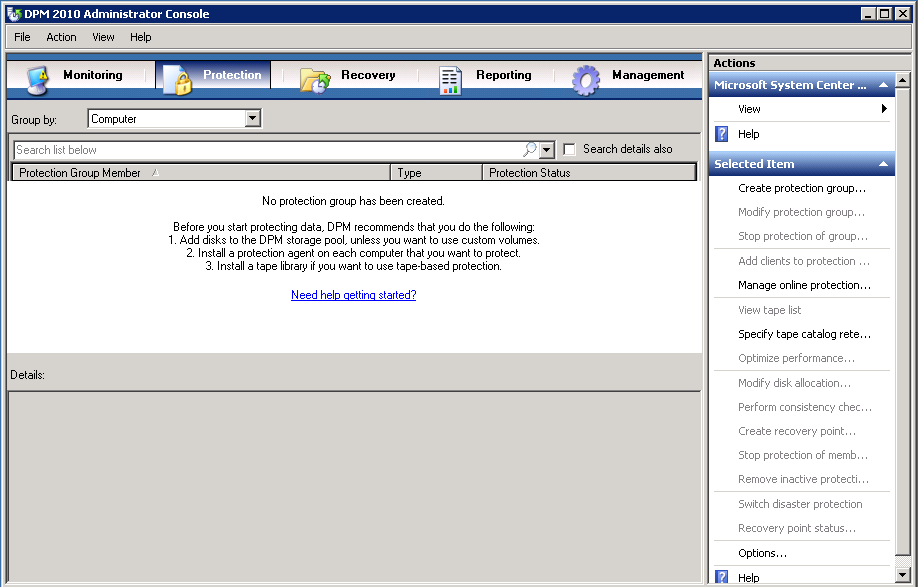Click the 'Actions' pane header text

(734, 63)
